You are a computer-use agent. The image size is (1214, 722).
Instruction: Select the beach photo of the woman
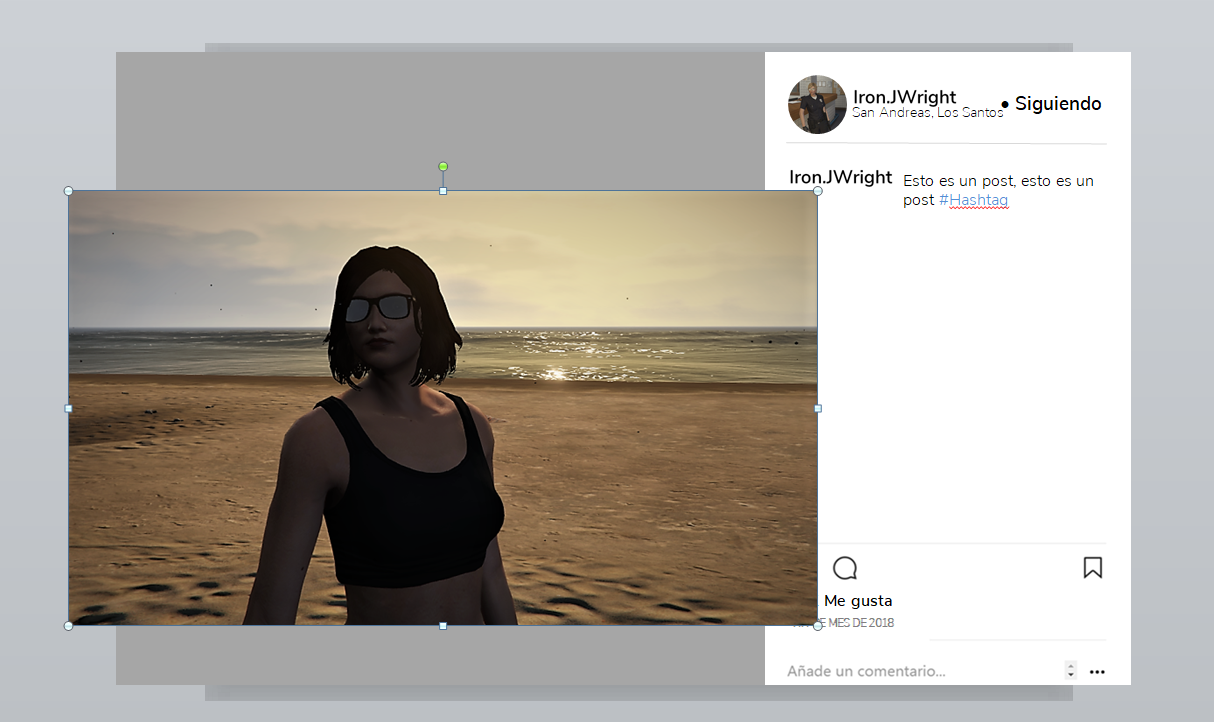443,408
